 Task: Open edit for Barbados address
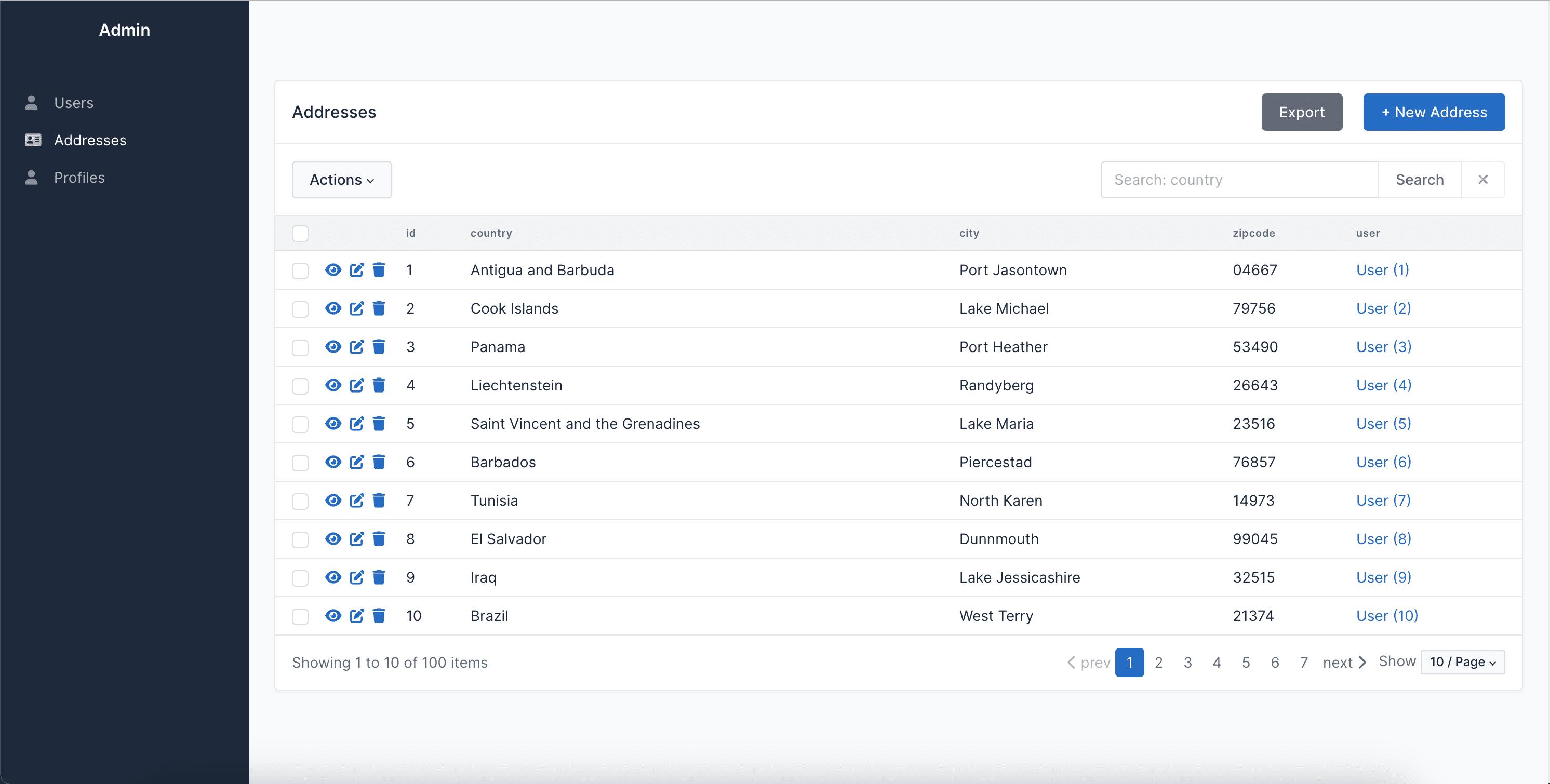point(357,462)
